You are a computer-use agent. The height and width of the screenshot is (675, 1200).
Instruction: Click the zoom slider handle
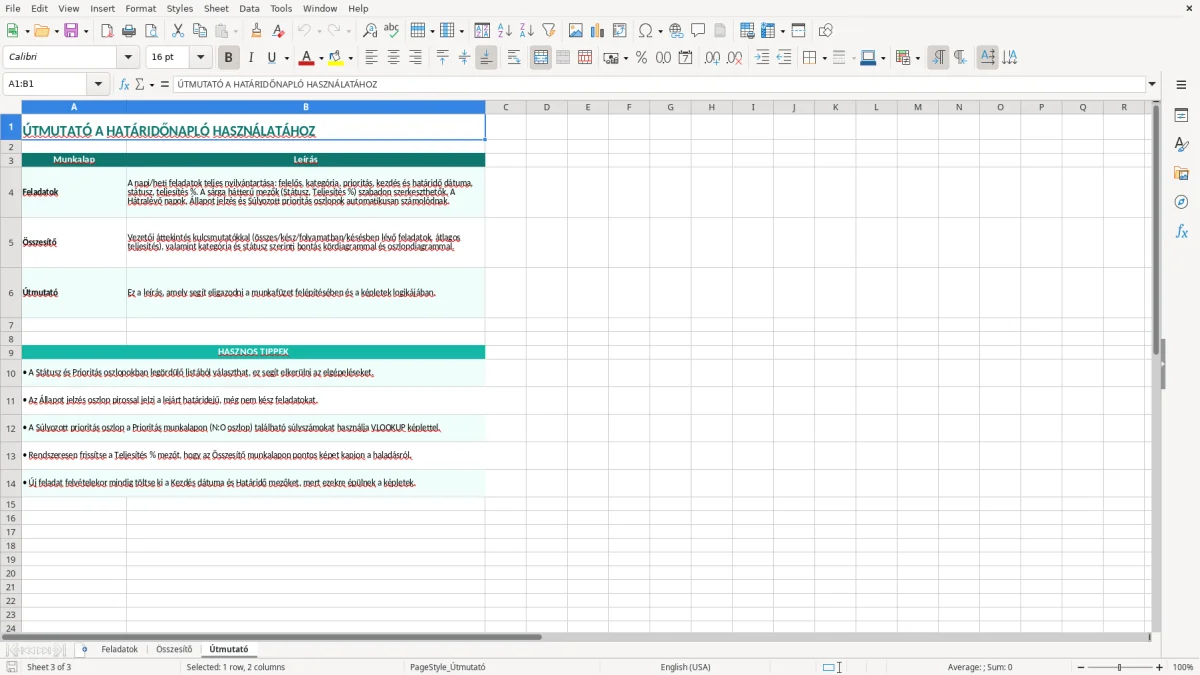tap(1120, 667)
